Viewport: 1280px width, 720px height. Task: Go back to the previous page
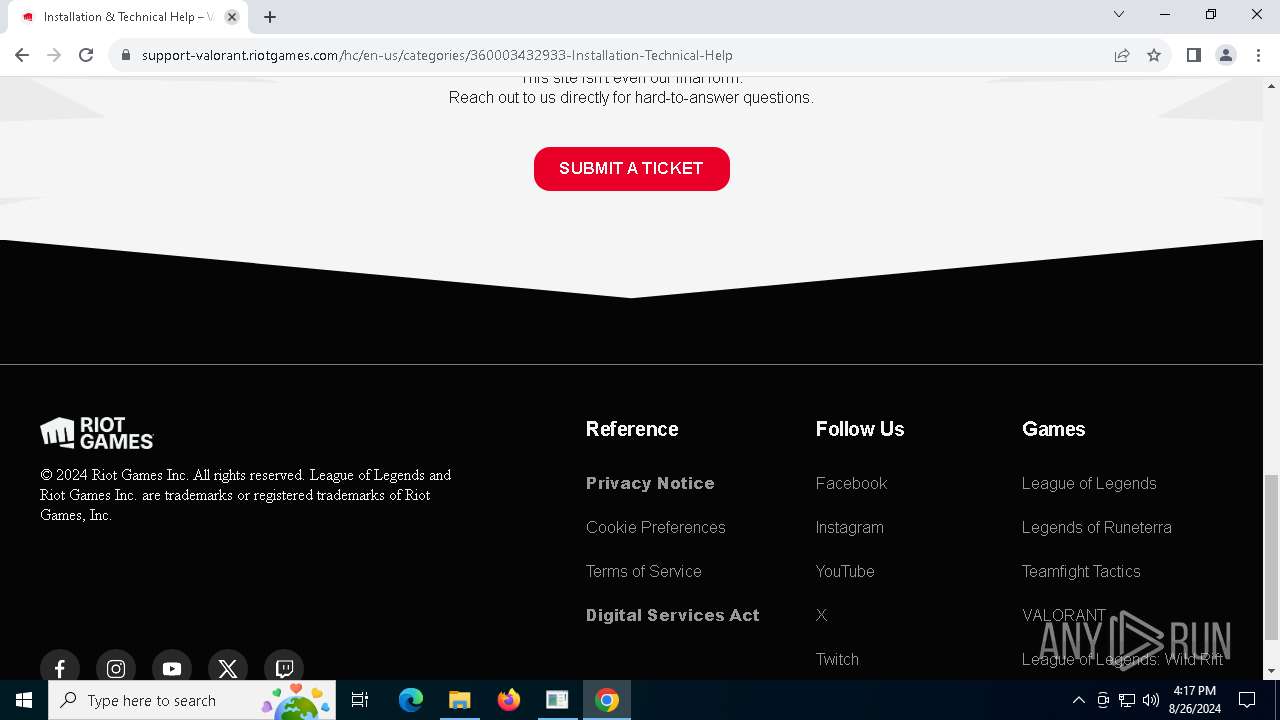pyautogui.click(x=22, y=55)
